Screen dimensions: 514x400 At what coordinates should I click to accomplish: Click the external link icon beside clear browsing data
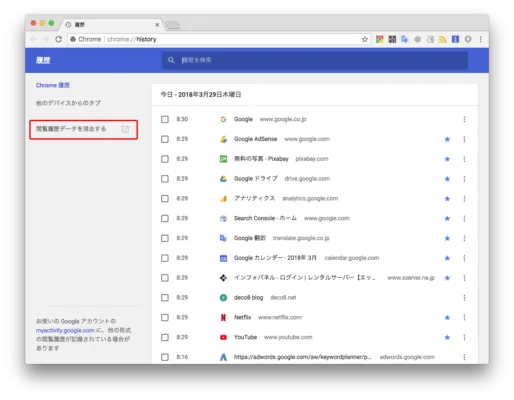tap(125, 129)
